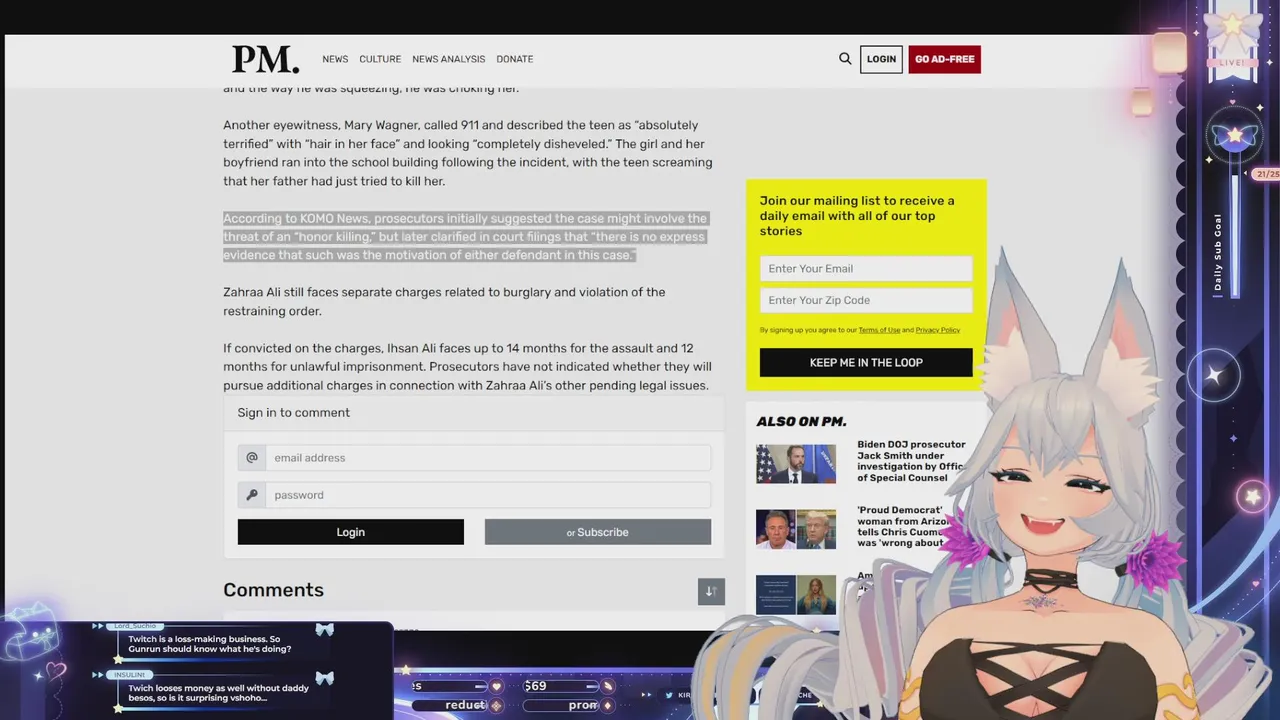Open the NEWS ANALYSIS menu item

448,59
